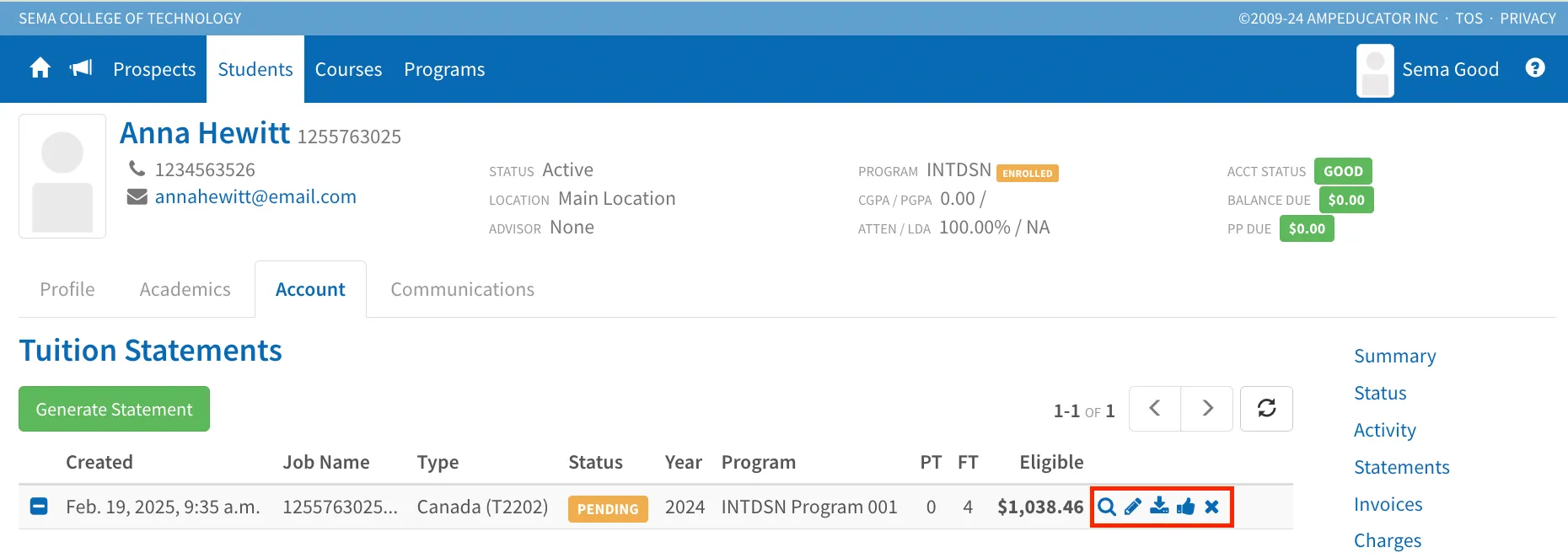The width and height of the screenshot is (1568, 558).
Task: Open the Prospects menu
Action: (154, 69)
